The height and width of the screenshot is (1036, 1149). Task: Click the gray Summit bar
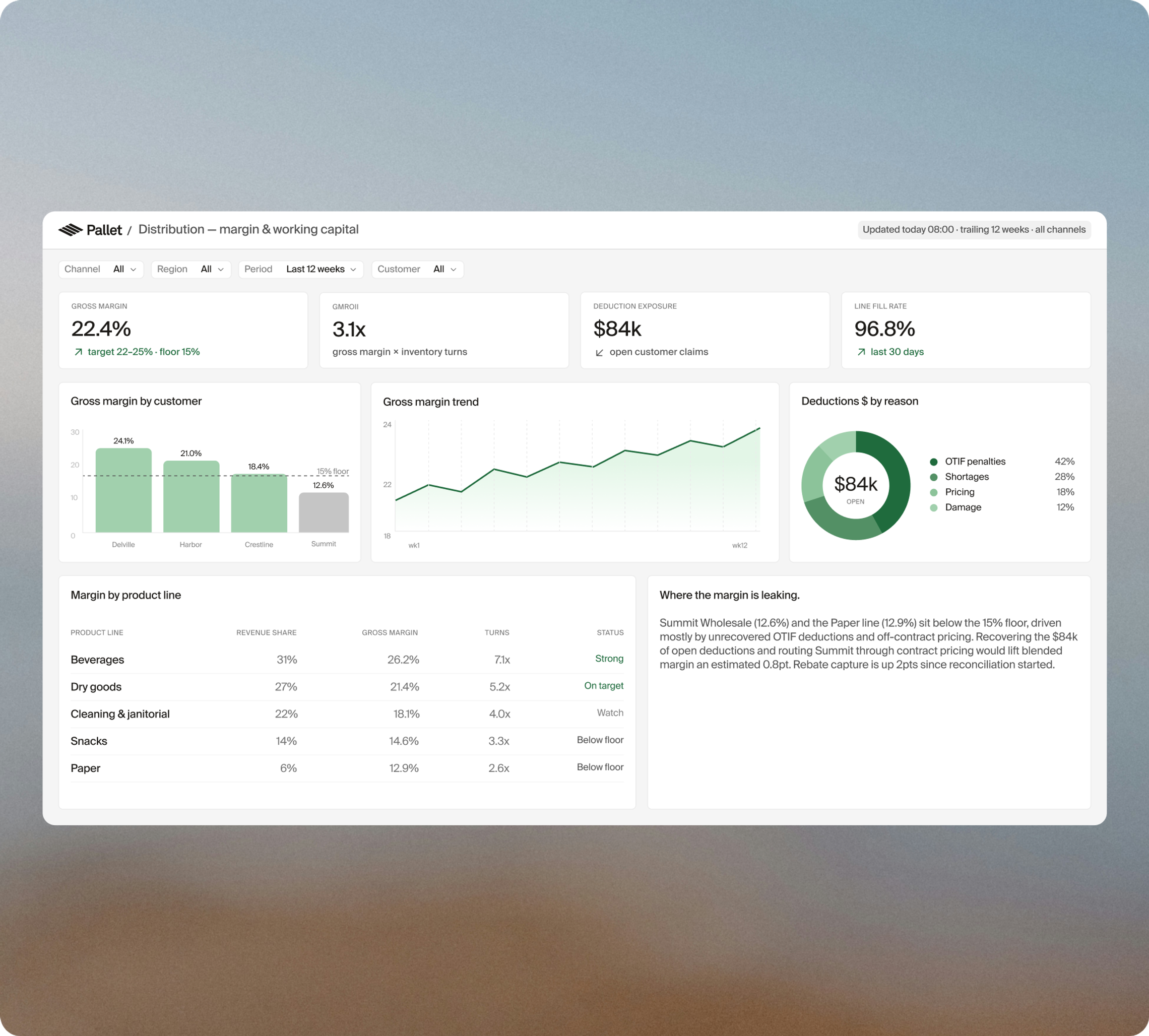coord(324,513)
